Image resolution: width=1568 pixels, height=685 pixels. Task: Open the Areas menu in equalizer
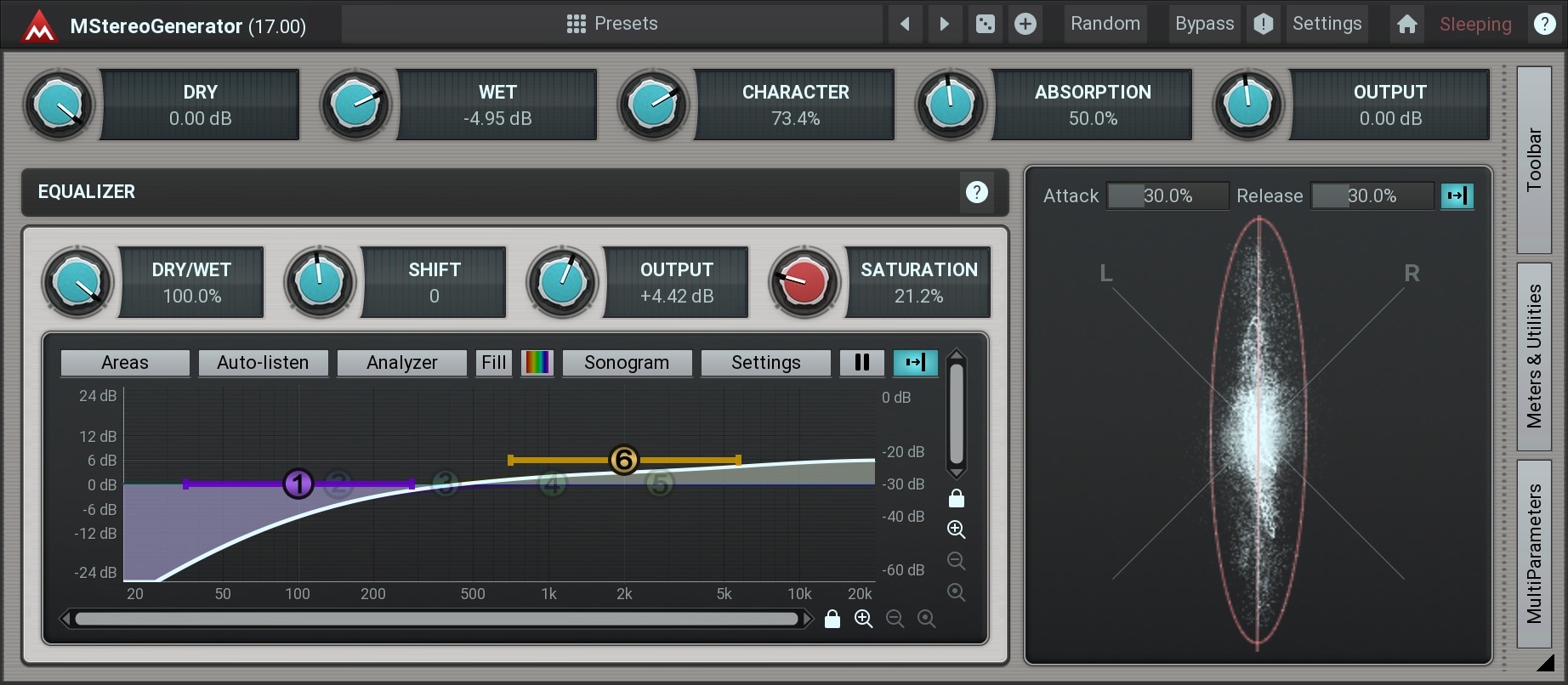coord(125,363)
